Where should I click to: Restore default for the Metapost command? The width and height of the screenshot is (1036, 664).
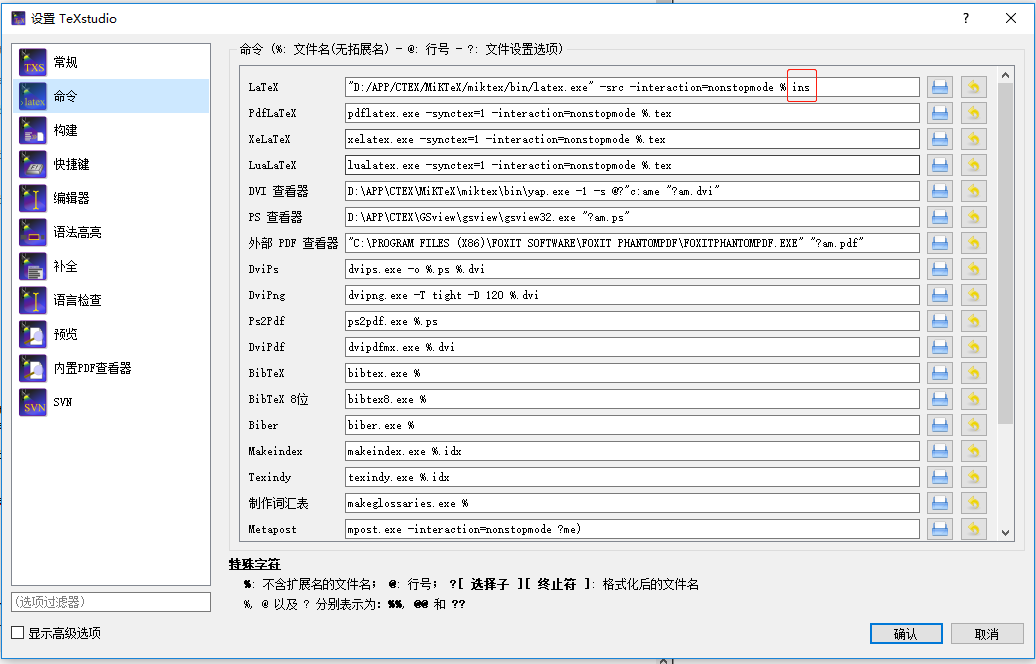point(973,528)
